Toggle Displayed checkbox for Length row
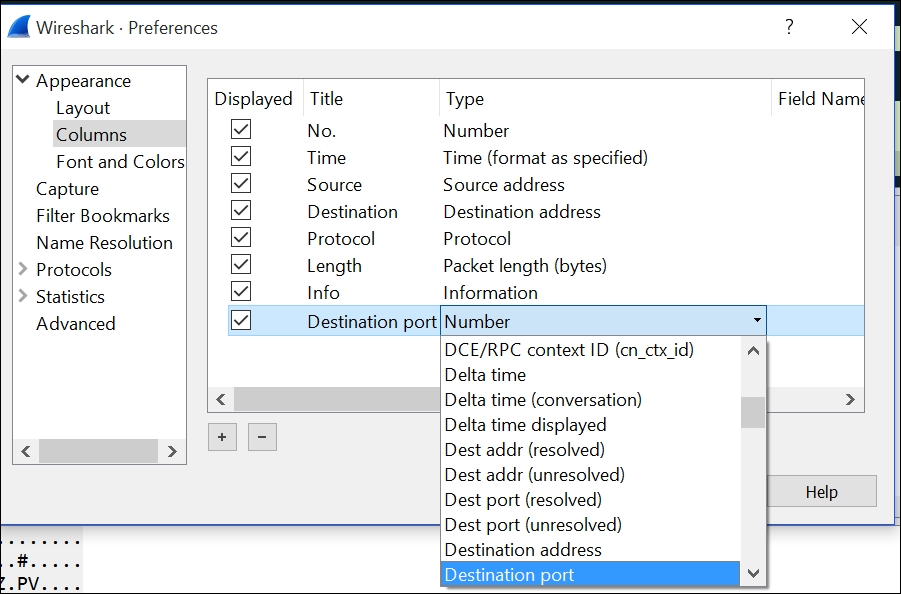This screenshot has width=901, height=594. [x=241, y=264]
